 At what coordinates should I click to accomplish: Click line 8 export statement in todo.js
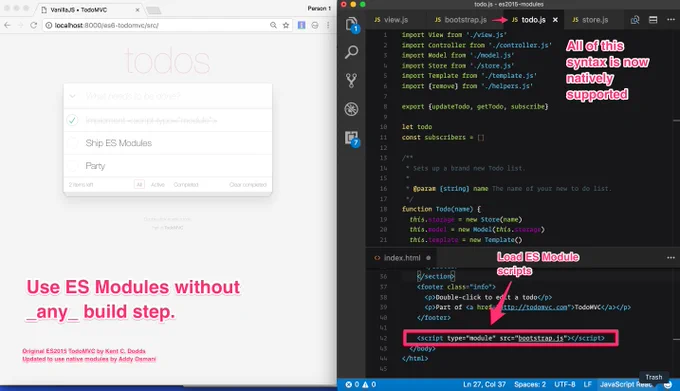474,107
